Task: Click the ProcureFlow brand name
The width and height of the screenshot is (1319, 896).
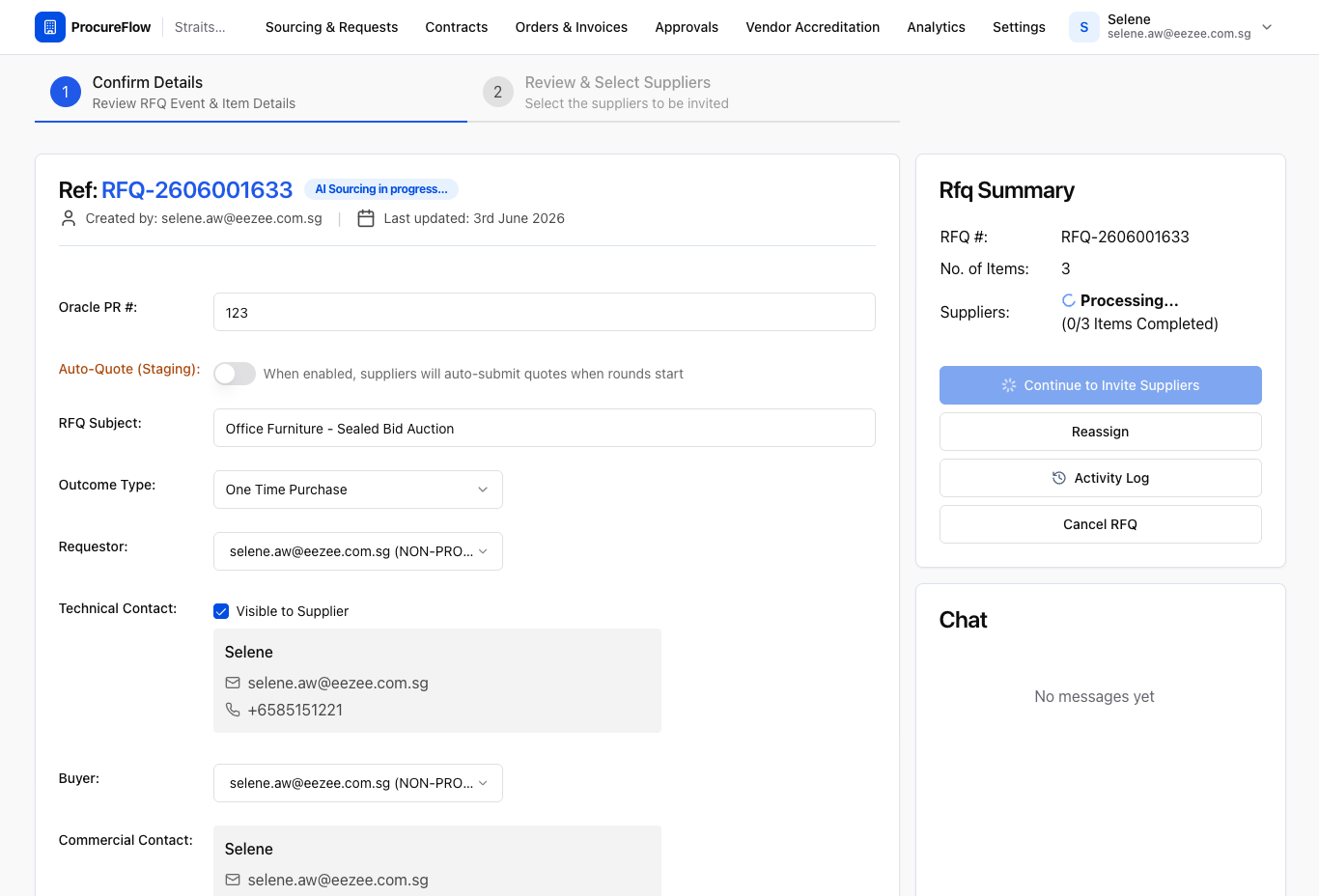Action: pos(111,27)
